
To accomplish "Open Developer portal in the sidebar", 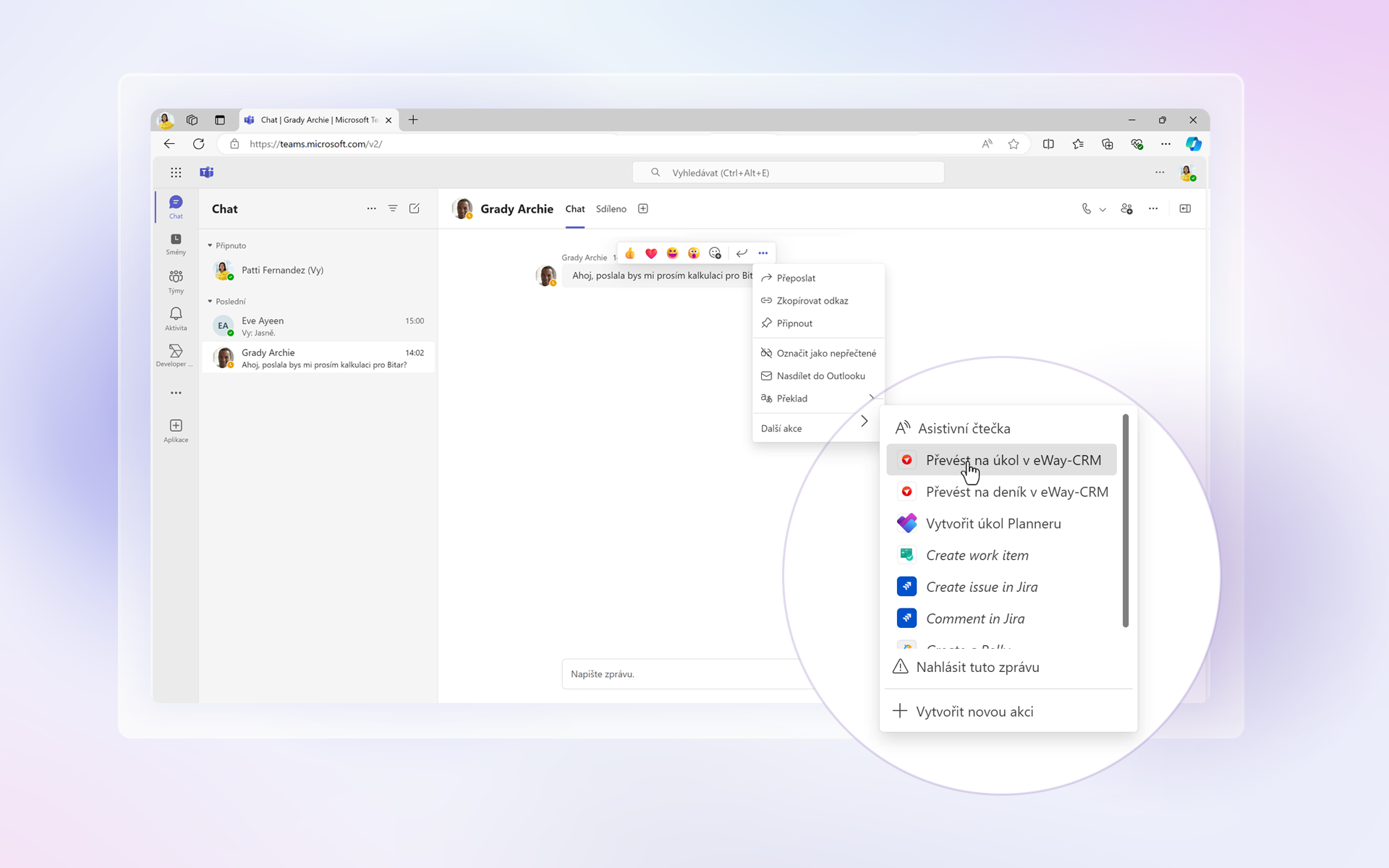I will tap(176, 356).
